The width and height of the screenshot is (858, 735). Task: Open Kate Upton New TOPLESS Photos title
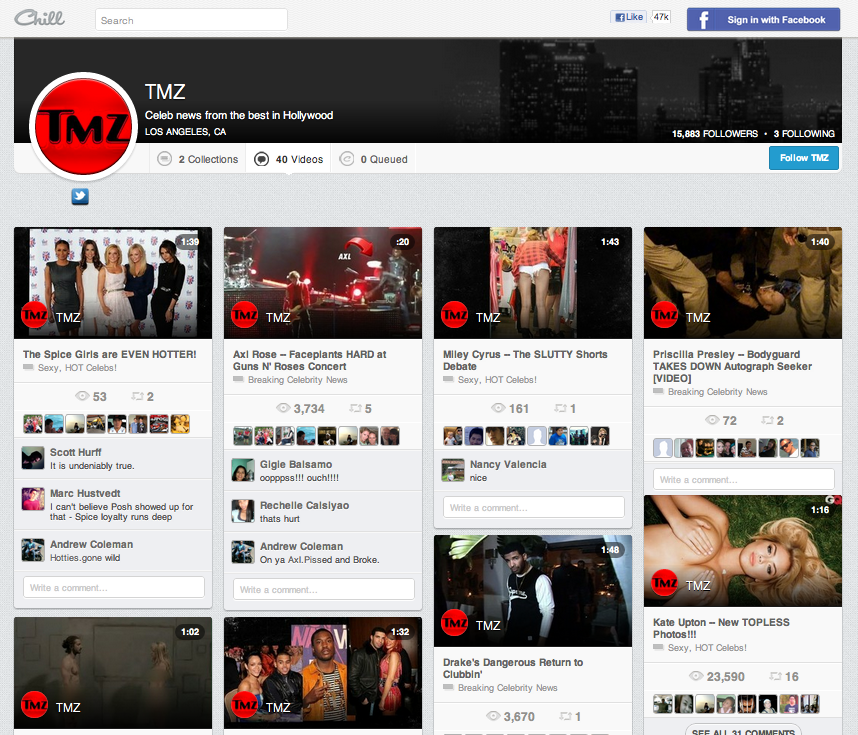721,628
